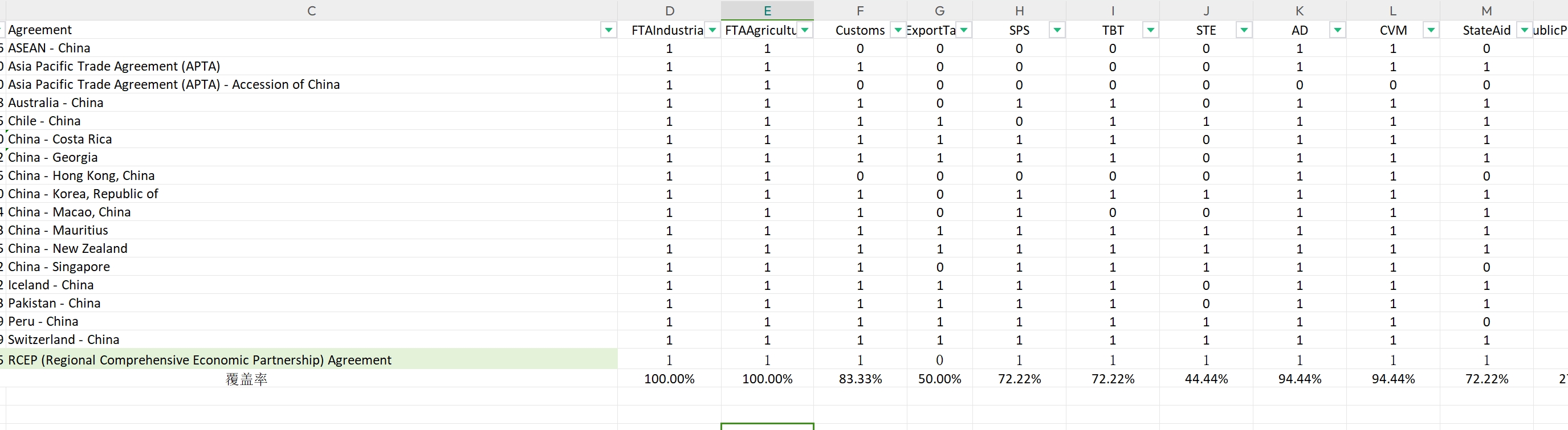Select column J by its header letter
The width and height of the screenshot is (1568, 430).
[1207, 10]
